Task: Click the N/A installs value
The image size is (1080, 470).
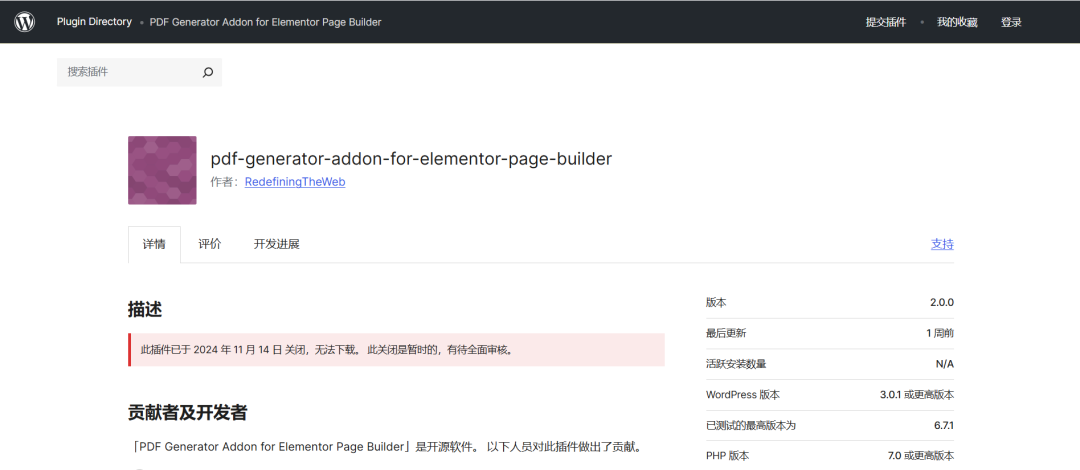Action: pos(945,364)
